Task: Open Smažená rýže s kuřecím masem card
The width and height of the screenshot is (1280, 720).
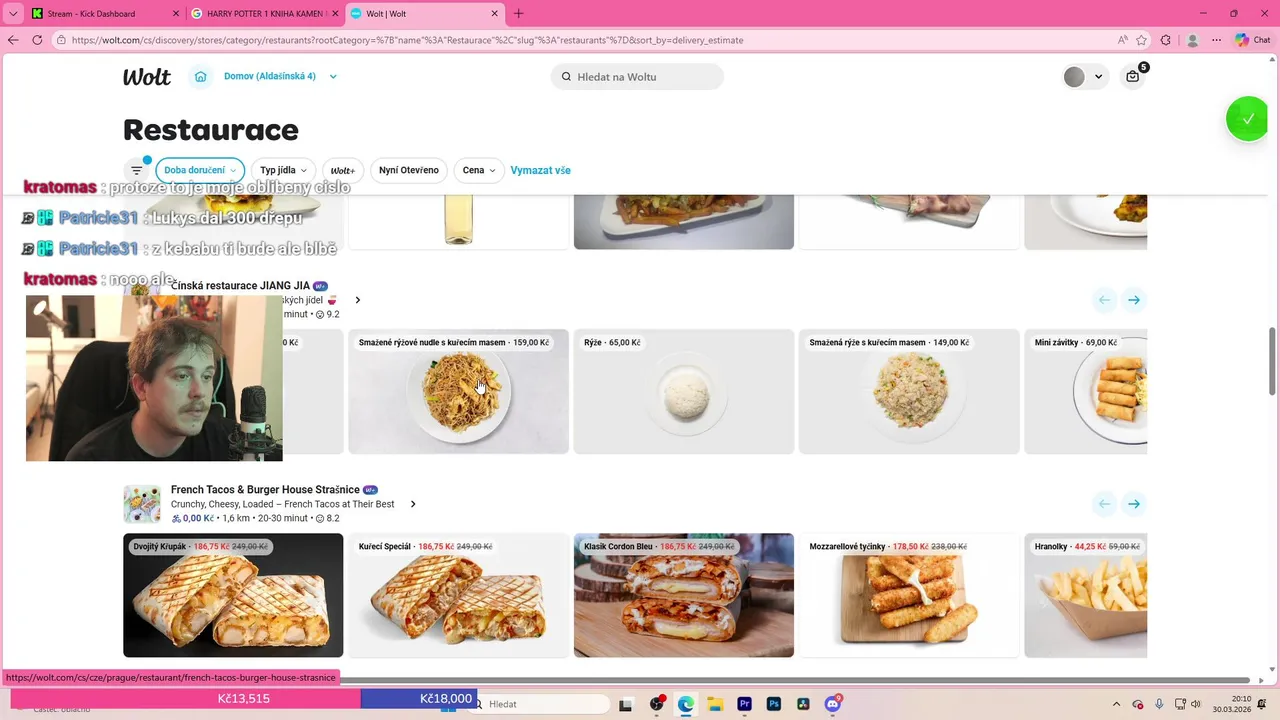Action: coord(909,392)
